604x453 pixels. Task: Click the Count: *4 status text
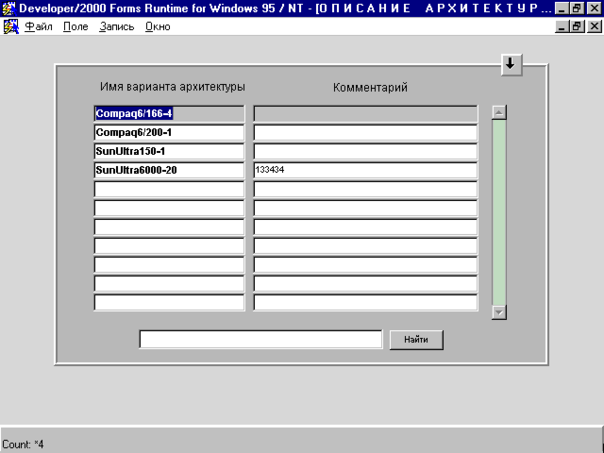pyautogui.click(x=23, y=444)
